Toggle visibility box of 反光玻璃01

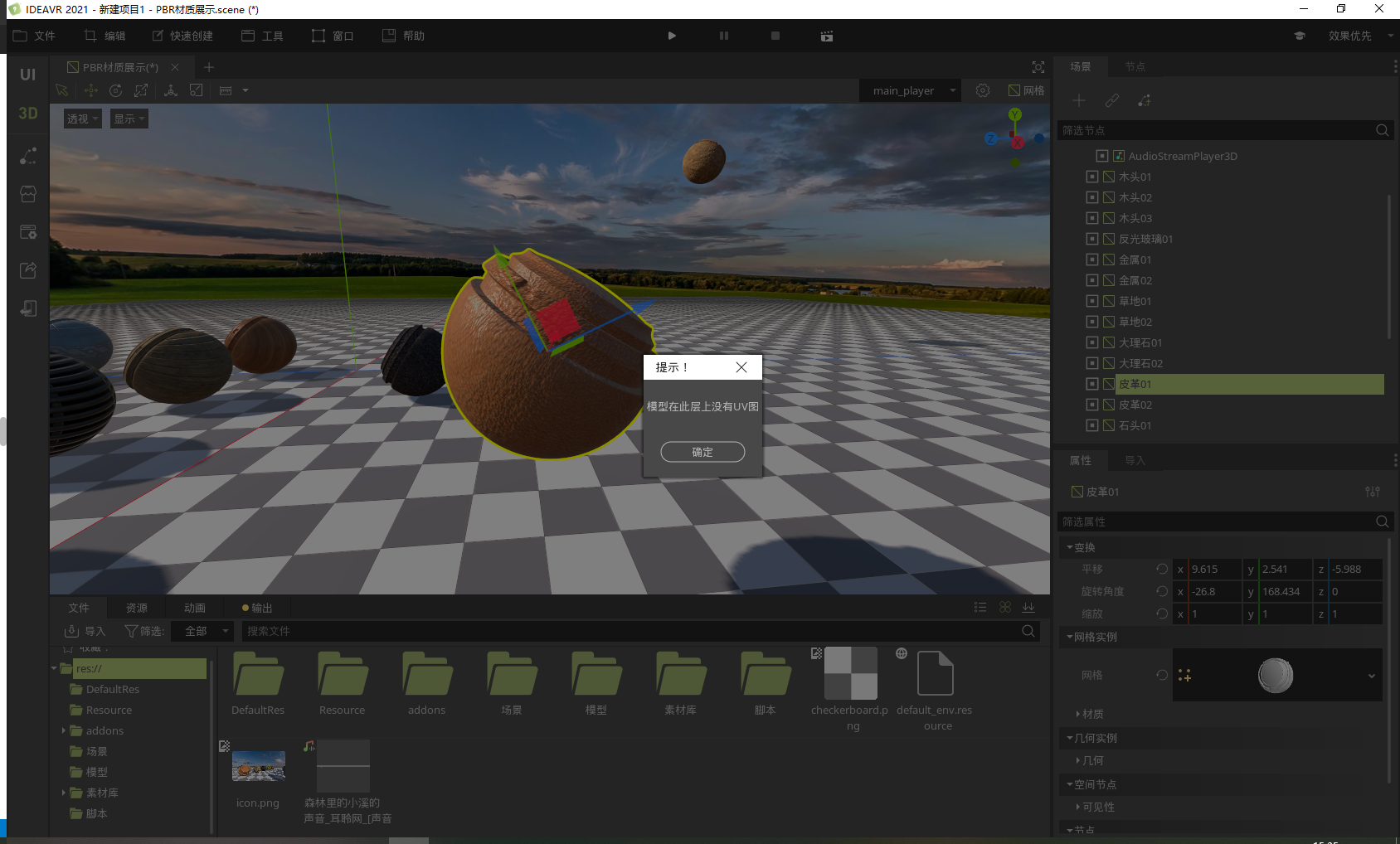[x=1091, y=239]
